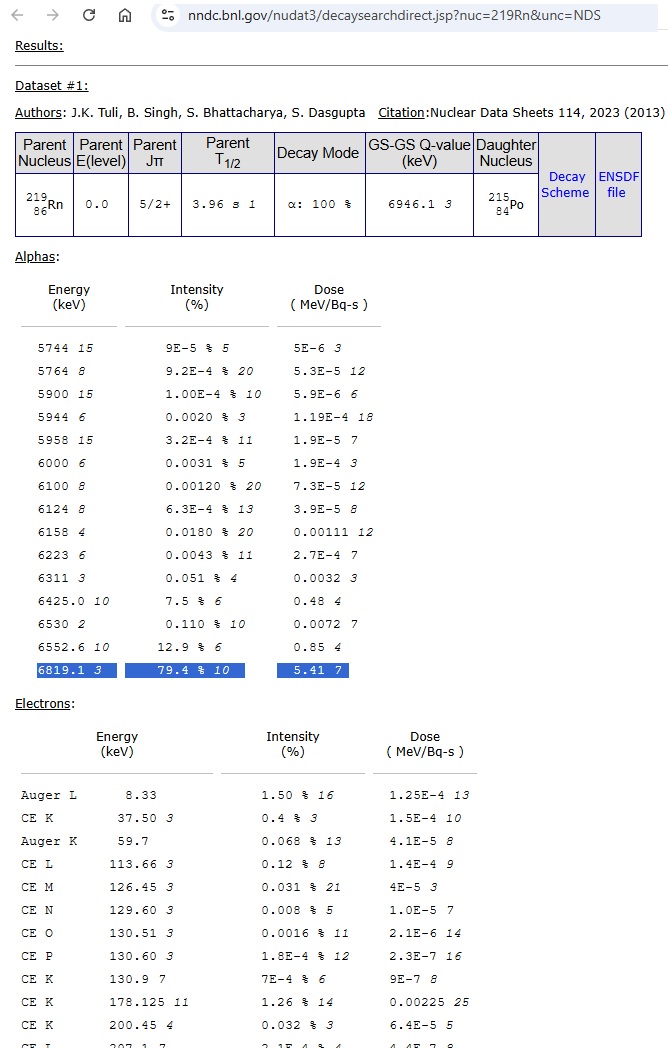Image resolution: width=668 pixels, height=1048 pixels.
Task: Go to the browser home page icon
Action: [125, 15]
